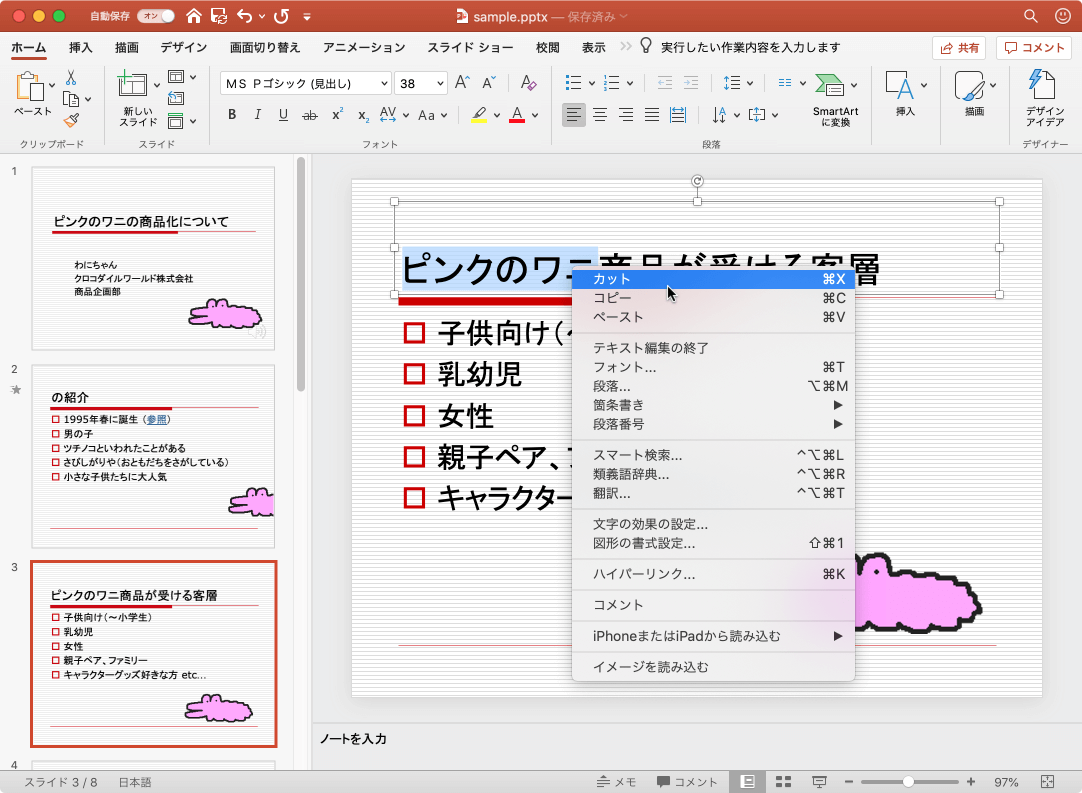Expand the font color dropdown arrow
This screenshot has width=1082, height=793.
(535, 115)
